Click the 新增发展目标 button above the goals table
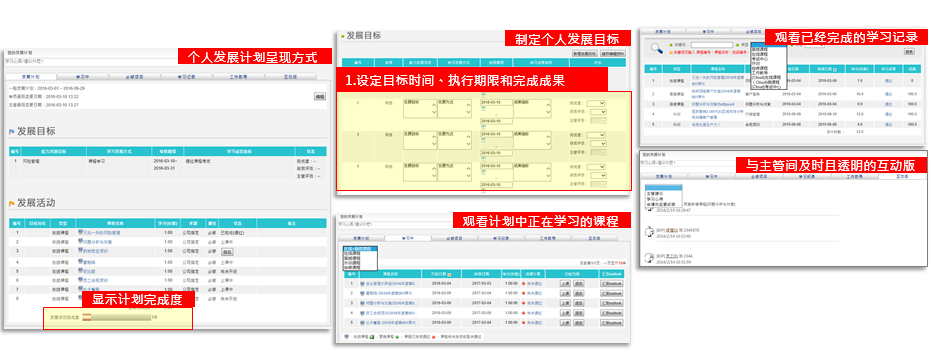 click(x=585, y=53)
